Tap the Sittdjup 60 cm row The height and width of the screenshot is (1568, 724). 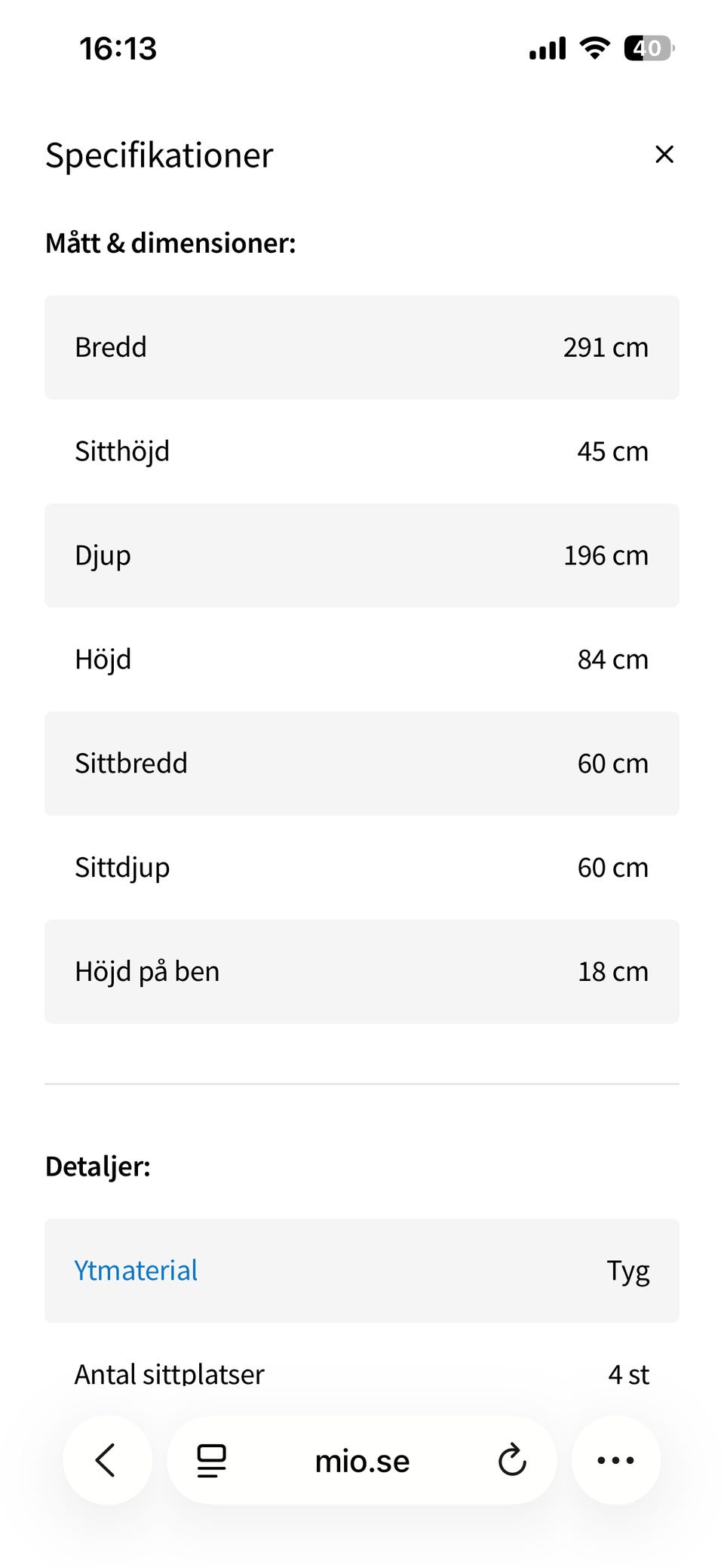click(362, 868)
